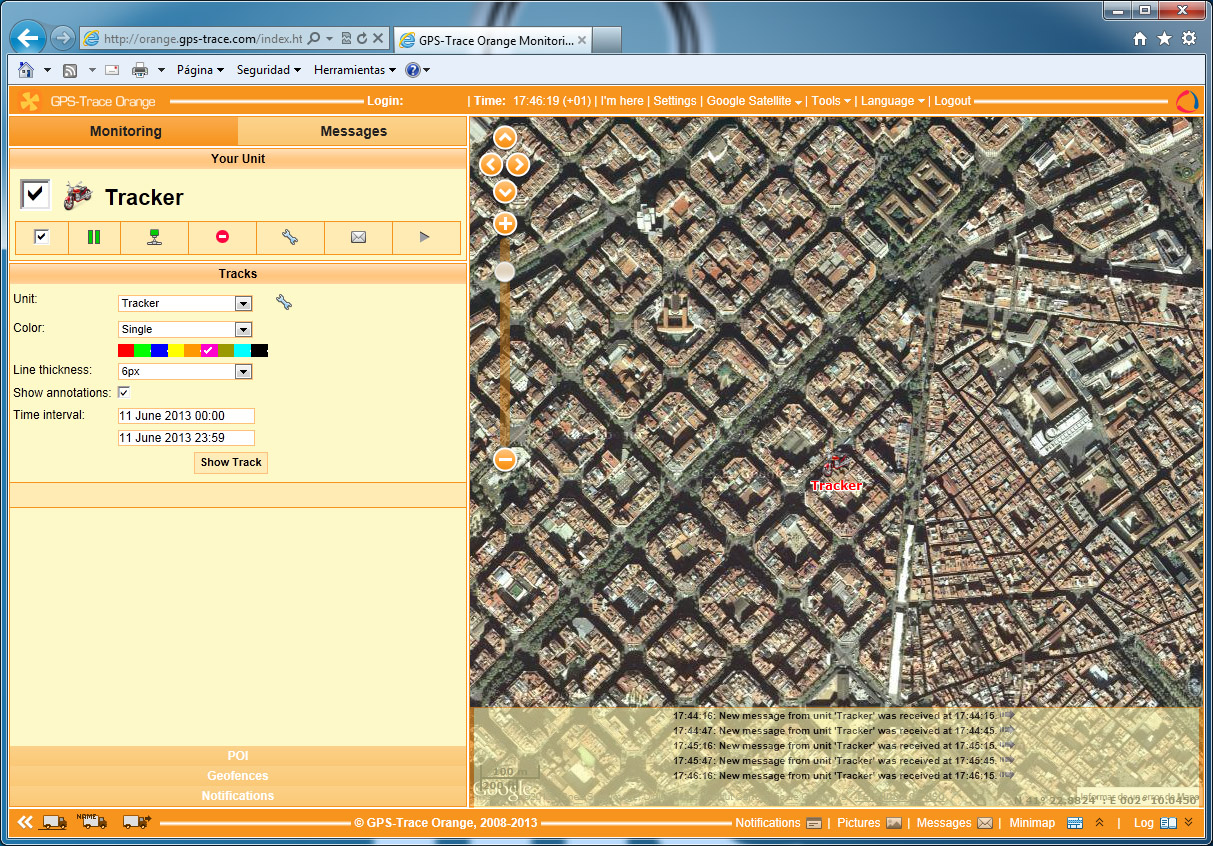Click the Logout link
1213x846 pixels.
point(953,101)
